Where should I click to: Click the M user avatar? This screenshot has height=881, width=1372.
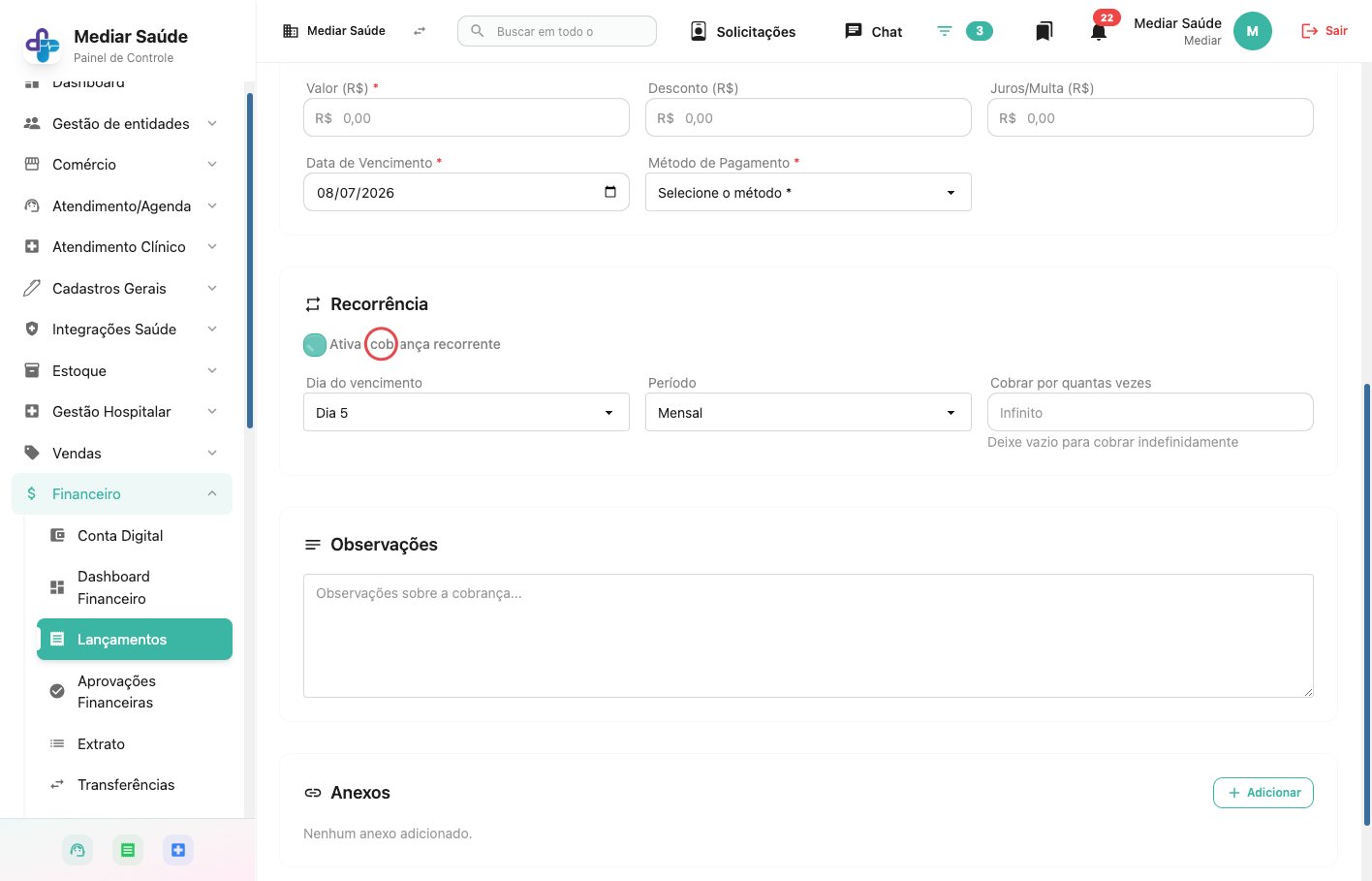(x=1253, y=31)
